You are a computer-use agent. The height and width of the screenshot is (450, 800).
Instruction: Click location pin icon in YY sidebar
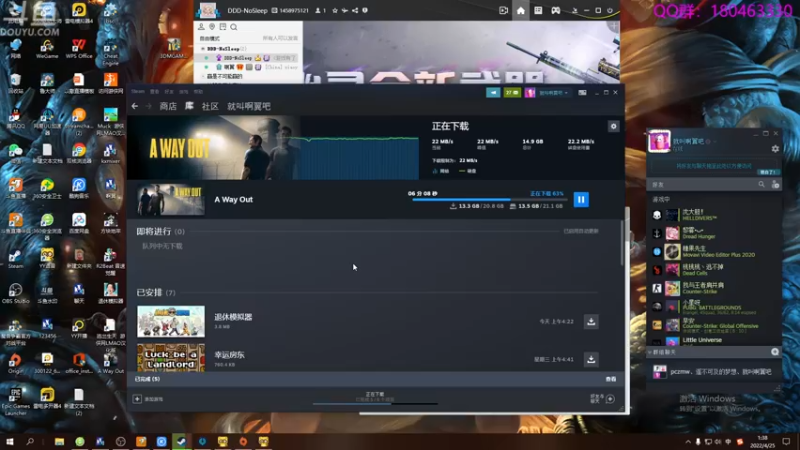(212, 27)
